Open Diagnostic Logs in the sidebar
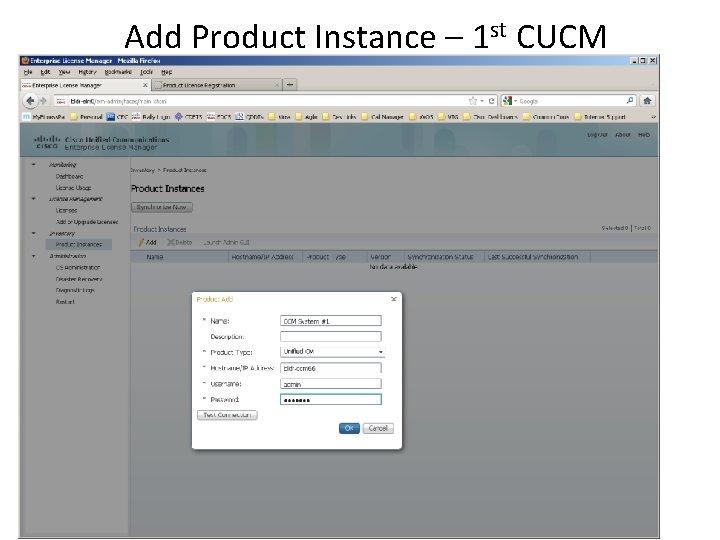This screenshot has width=720, height=540. tap(75, 290)
